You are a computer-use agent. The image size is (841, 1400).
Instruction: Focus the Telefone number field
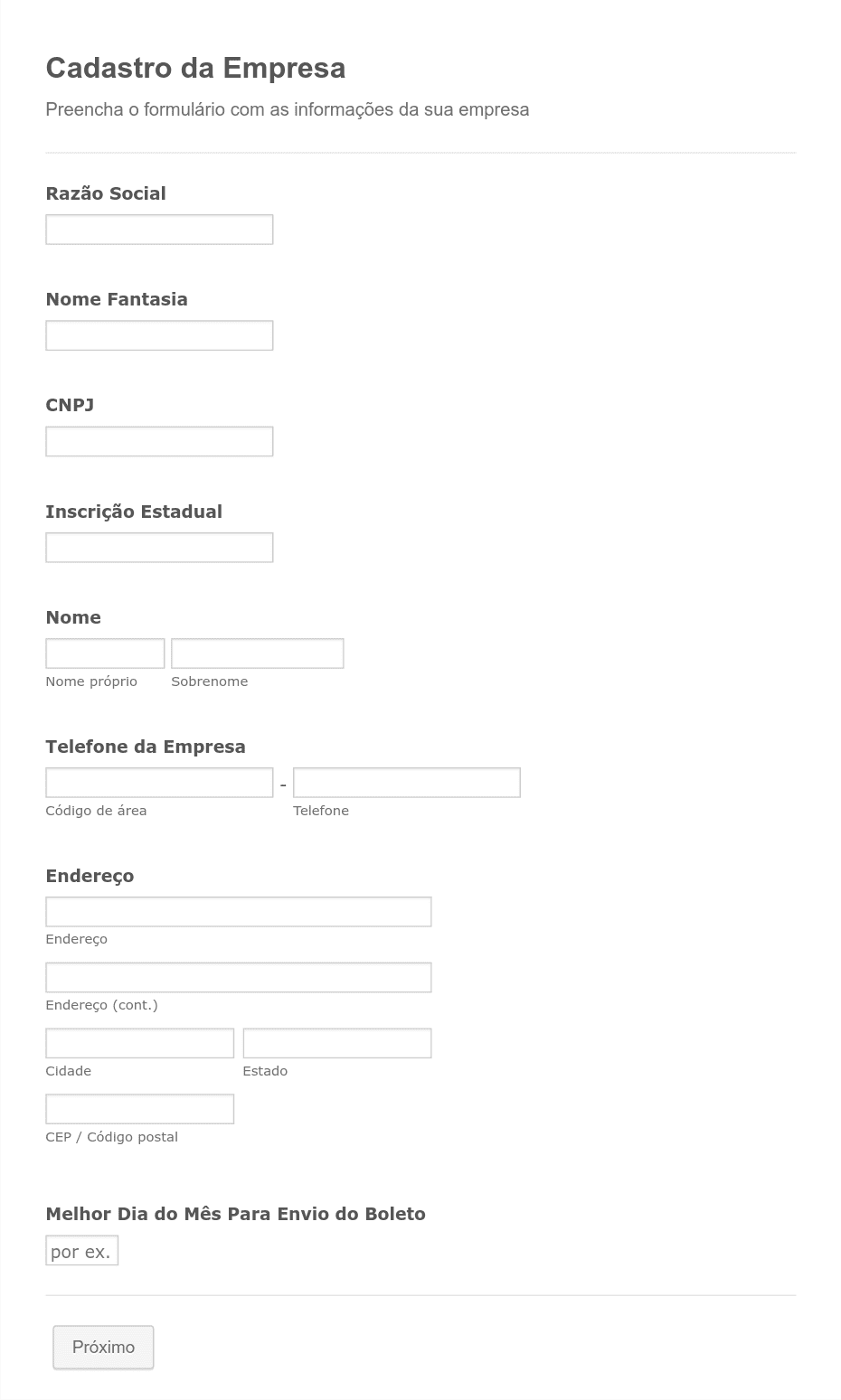pyautogui.click(x=407, y=783)
